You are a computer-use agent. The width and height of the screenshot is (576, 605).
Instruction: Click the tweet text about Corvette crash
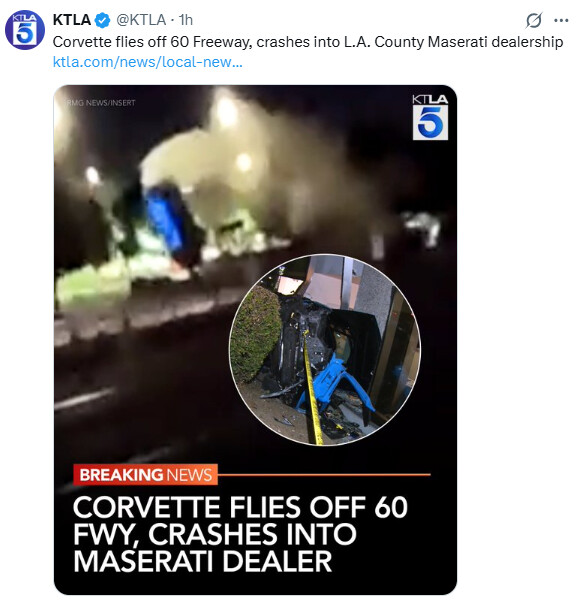click(x=308, y=42)
